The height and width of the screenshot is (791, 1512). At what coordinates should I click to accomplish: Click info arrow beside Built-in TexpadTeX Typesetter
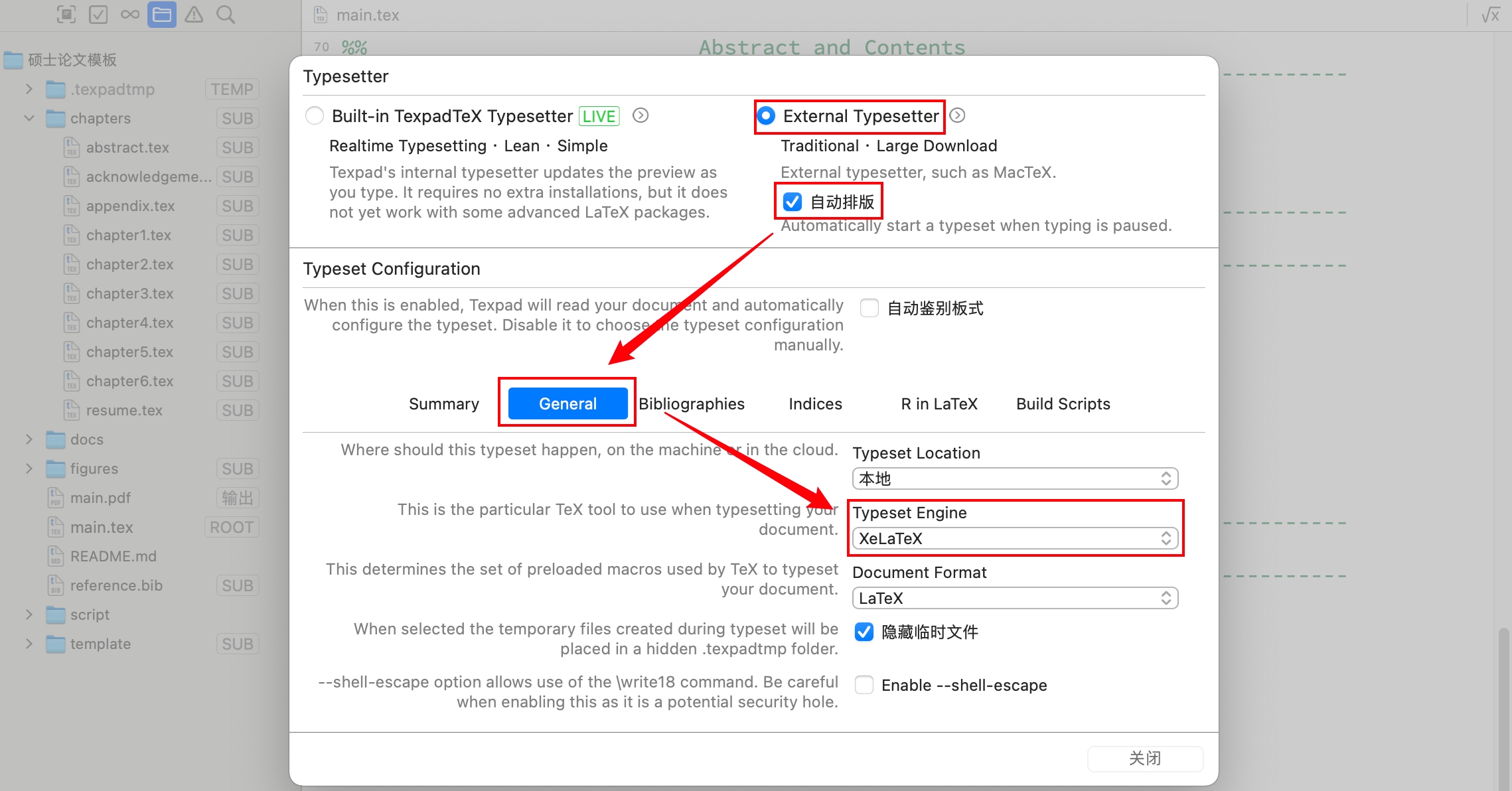(641, 115)
